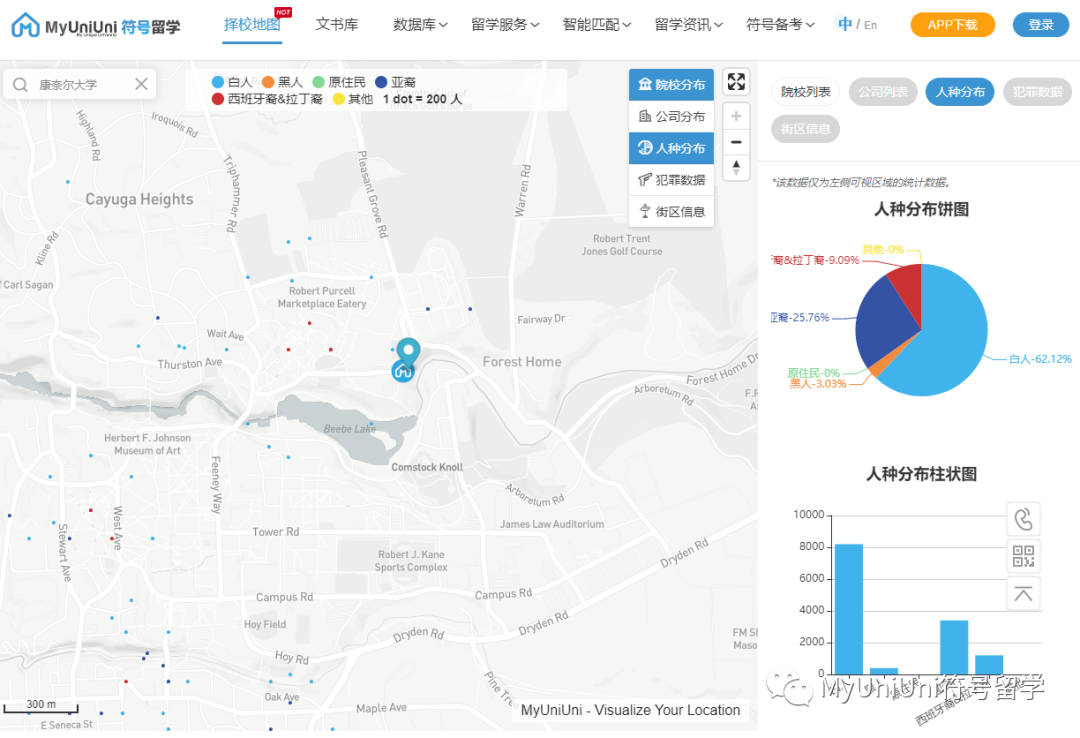The width and height of the screenshot is (1080, 738).
Task: Click the orange APP下载 download button
Action: click(952, 24)
